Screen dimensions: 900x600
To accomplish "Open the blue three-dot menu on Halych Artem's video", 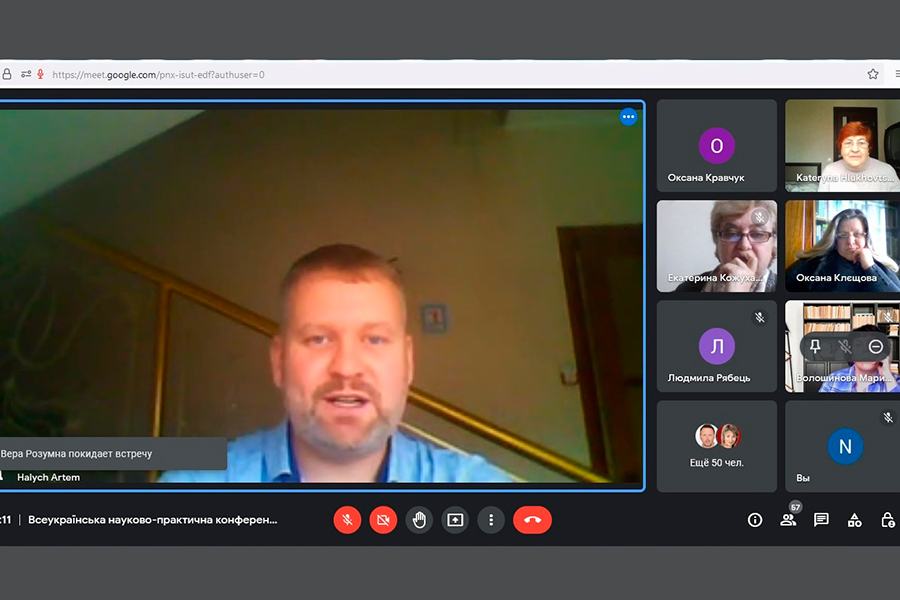I will tap(629, 117).
